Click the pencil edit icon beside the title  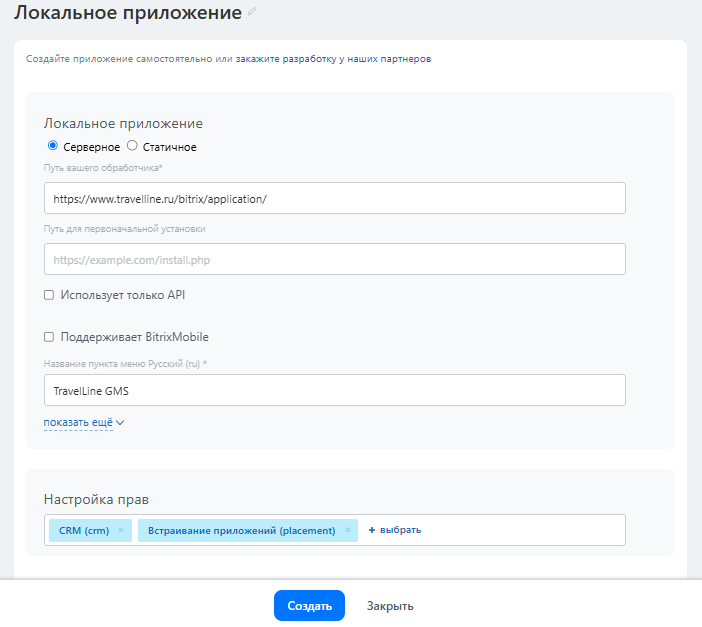pyautogui.click(x=252, y=11)
